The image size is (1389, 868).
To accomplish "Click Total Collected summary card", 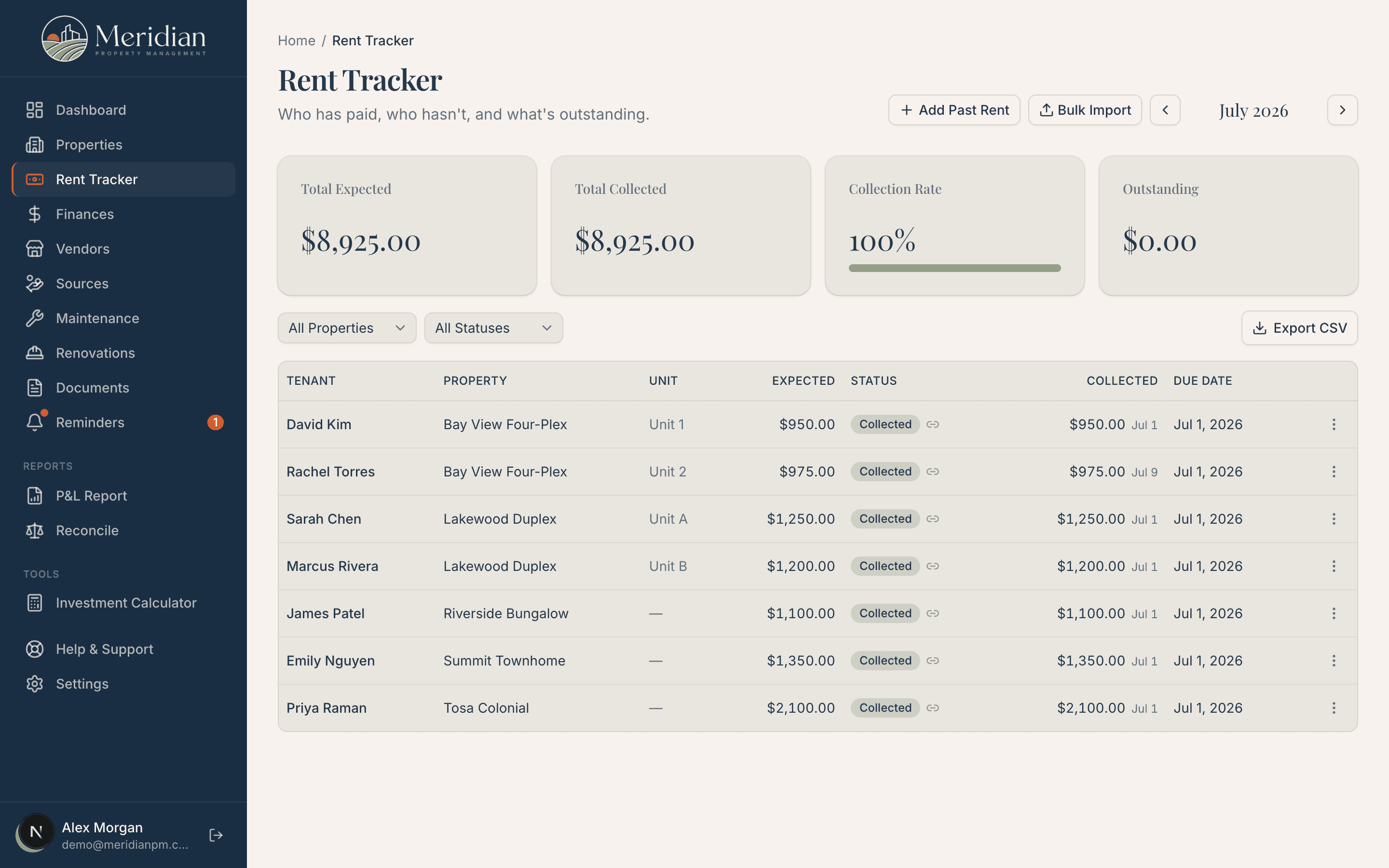I will coord(681,226).
